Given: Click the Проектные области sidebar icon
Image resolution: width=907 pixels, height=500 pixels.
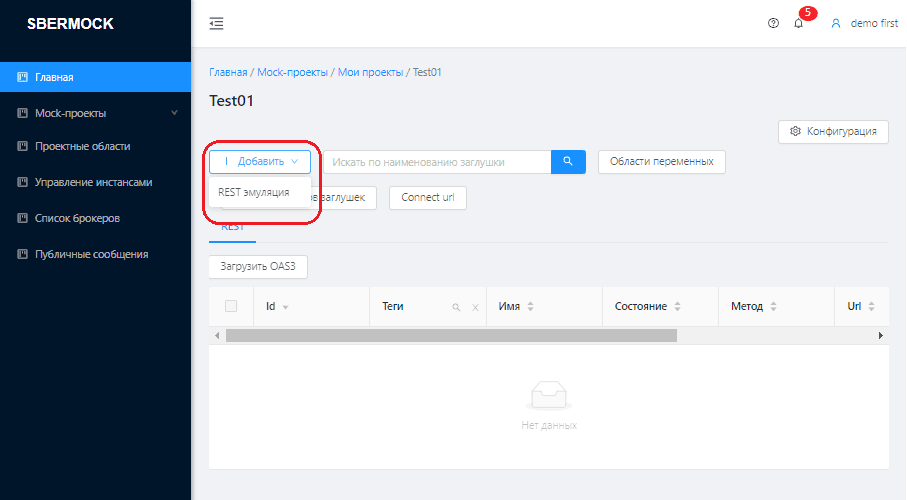Looking at the screenshot, I should 23,146.
